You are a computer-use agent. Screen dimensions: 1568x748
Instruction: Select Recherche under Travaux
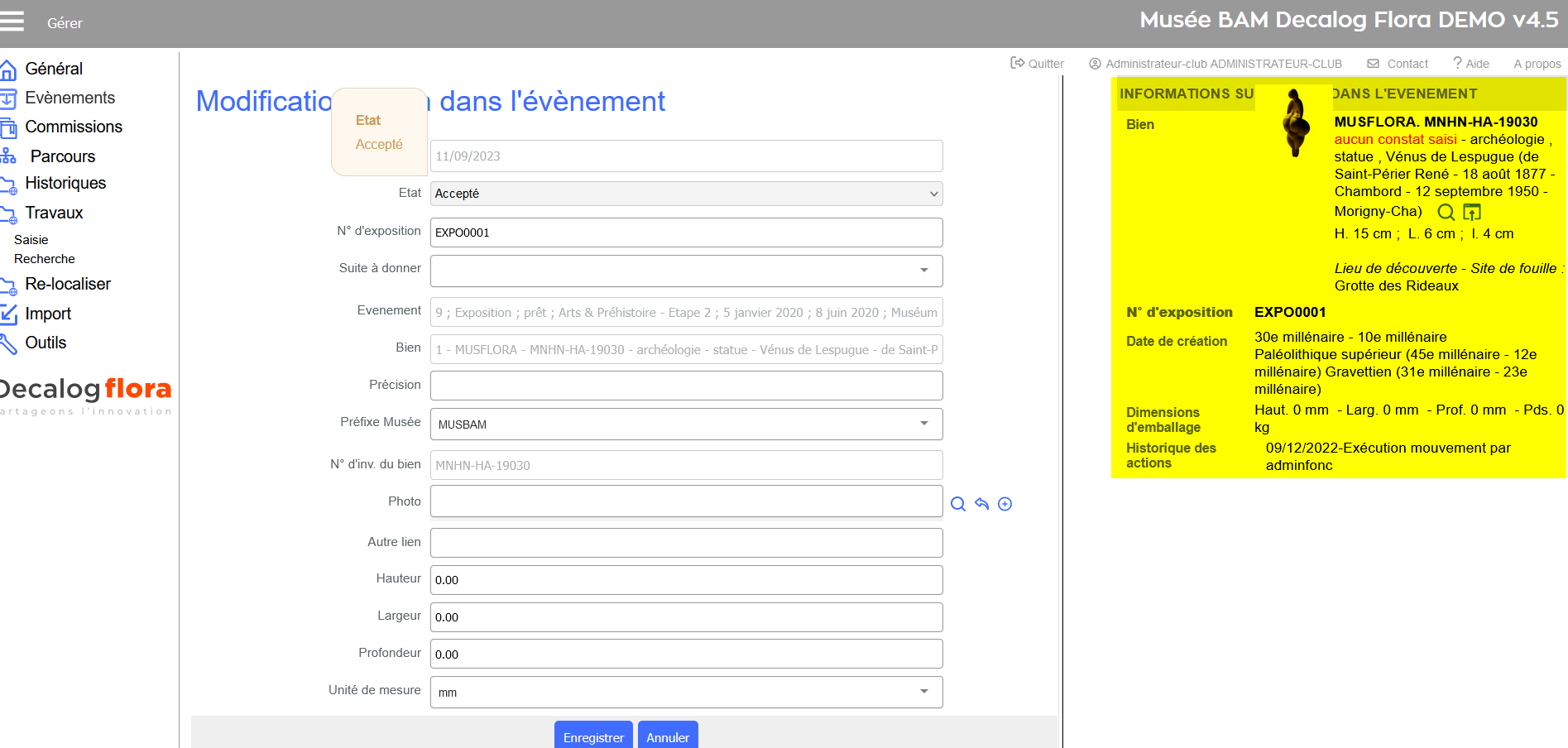point(45,259)
